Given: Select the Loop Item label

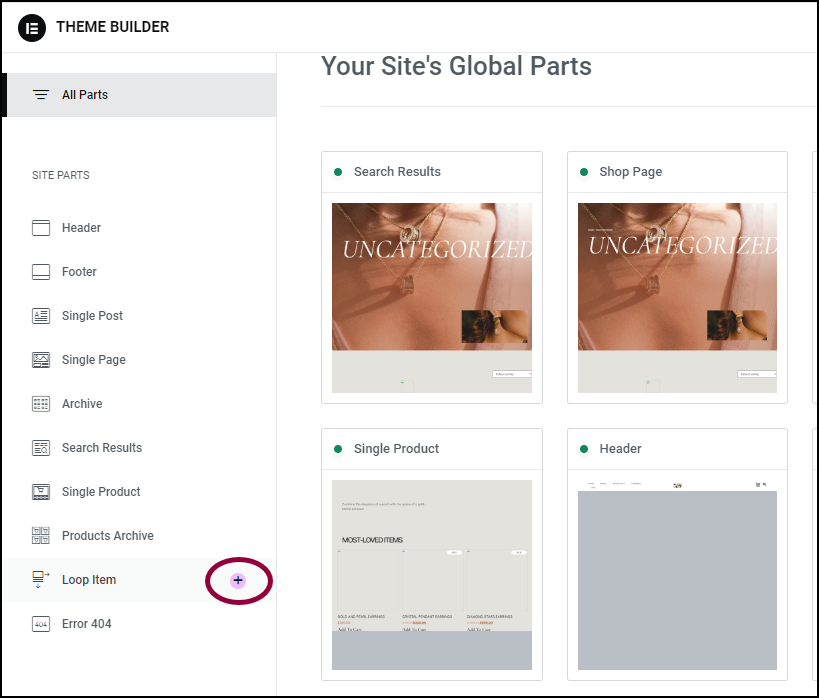Looking at the screenshot, I should click(x=89, y=580).
